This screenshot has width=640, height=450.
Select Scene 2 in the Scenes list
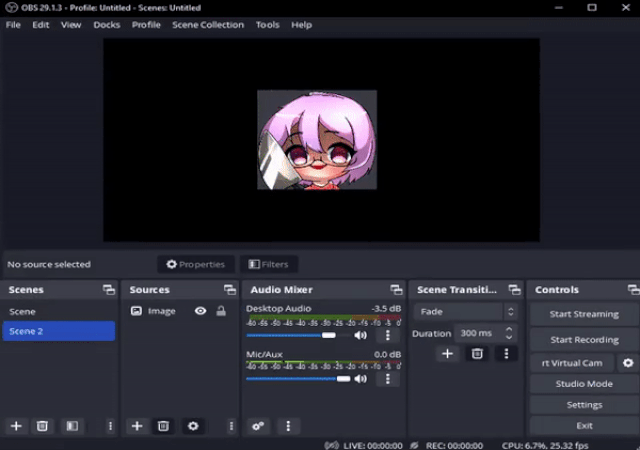(x=59, y=331)
